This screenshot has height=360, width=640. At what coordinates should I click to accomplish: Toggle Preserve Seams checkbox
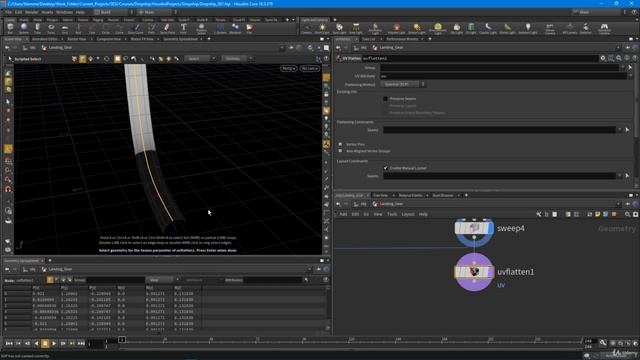(x=385, y=99)
